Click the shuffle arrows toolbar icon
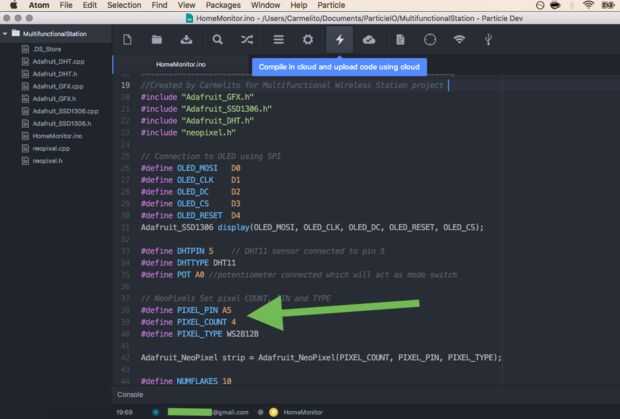Screen dimensions: 620x419 (x=248, y=40)
